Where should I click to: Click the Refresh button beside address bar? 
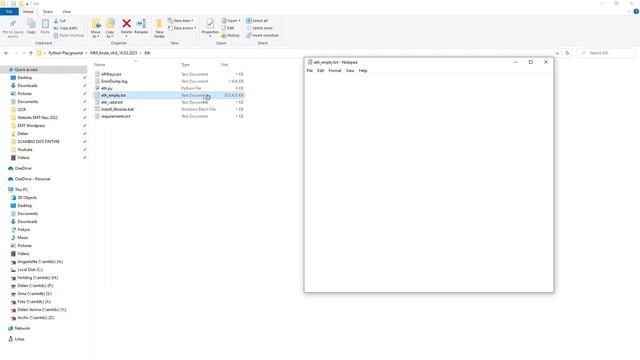pyautogui.click(x=567, y=53)
